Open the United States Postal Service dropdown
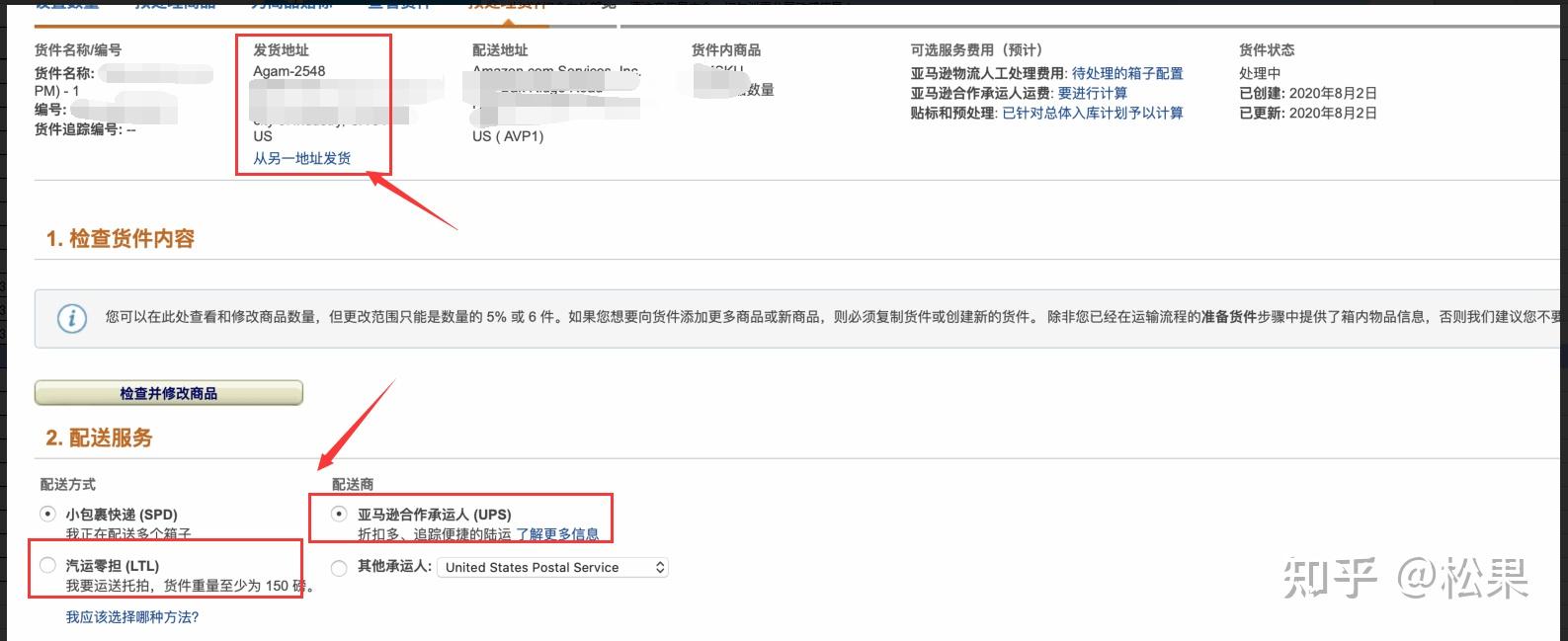 point(555,567)
